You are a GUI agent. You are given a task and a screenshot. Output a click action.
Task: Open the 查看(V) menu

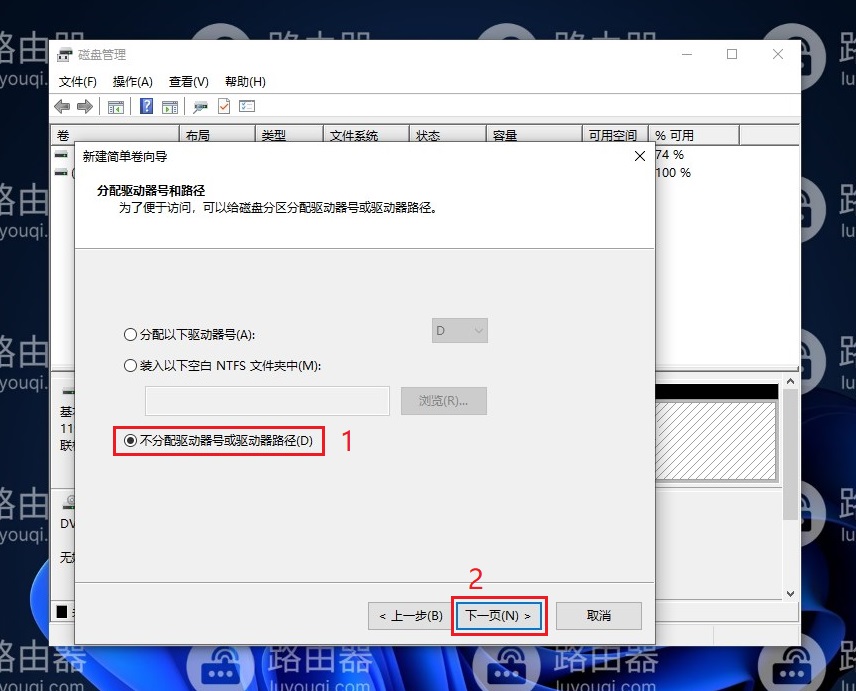point(189,82)
